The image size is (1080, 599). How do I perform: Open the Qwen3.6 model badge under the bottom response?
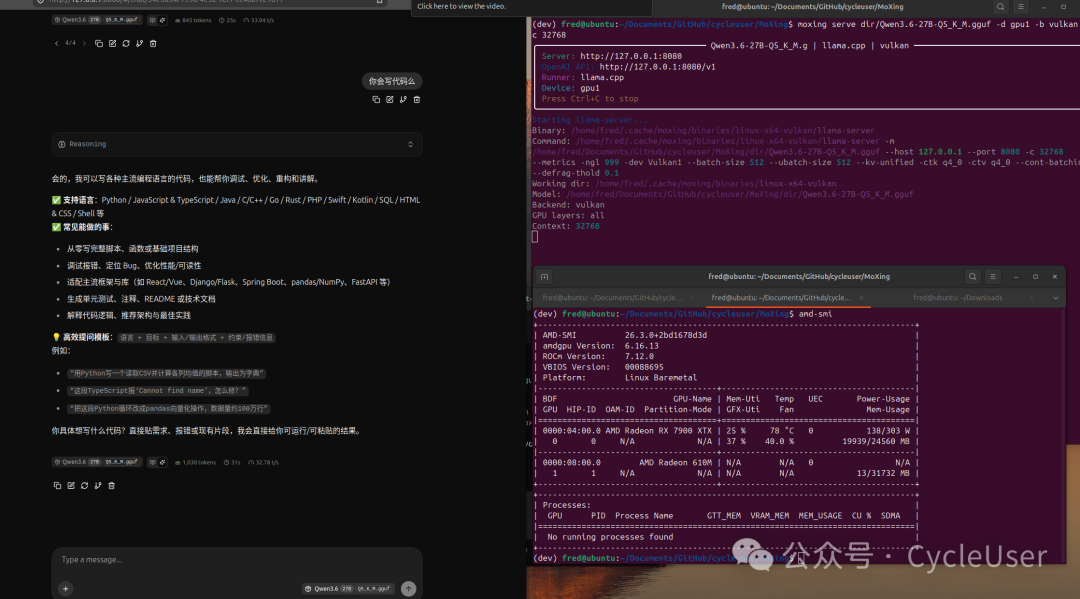tap(96, 463)
